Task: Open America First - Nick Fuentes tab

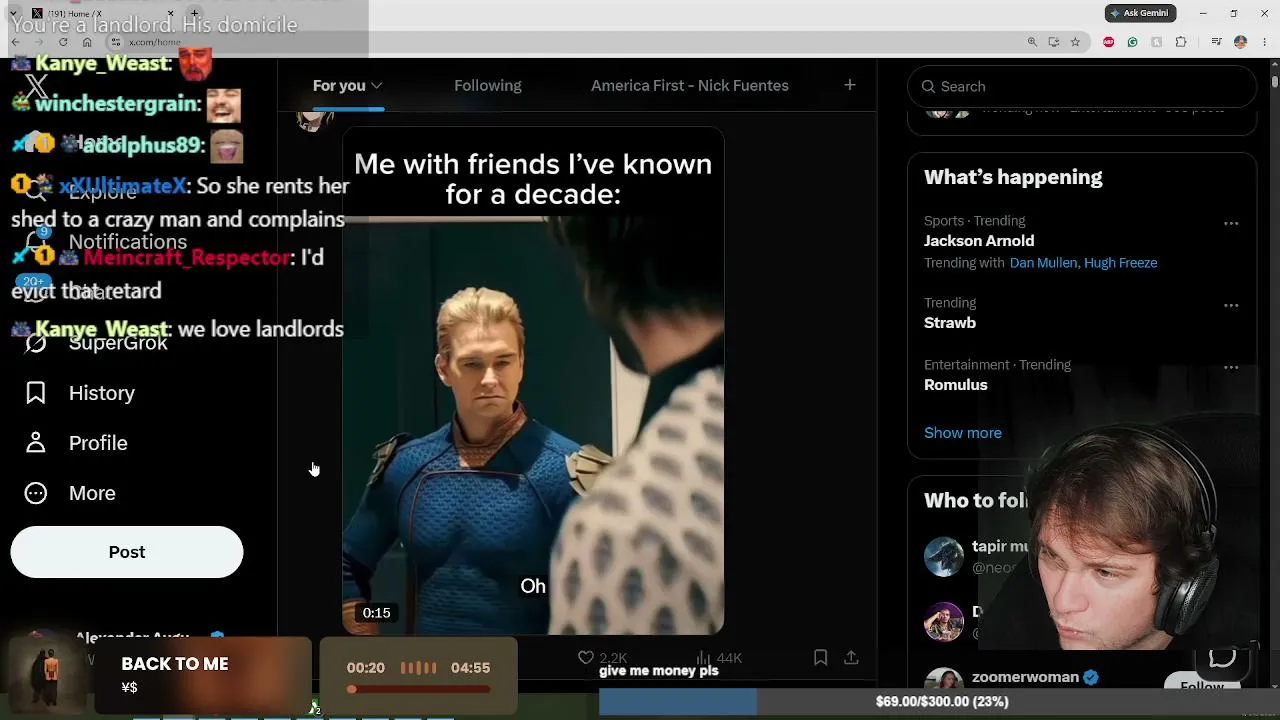Action: tap(690, 85)
